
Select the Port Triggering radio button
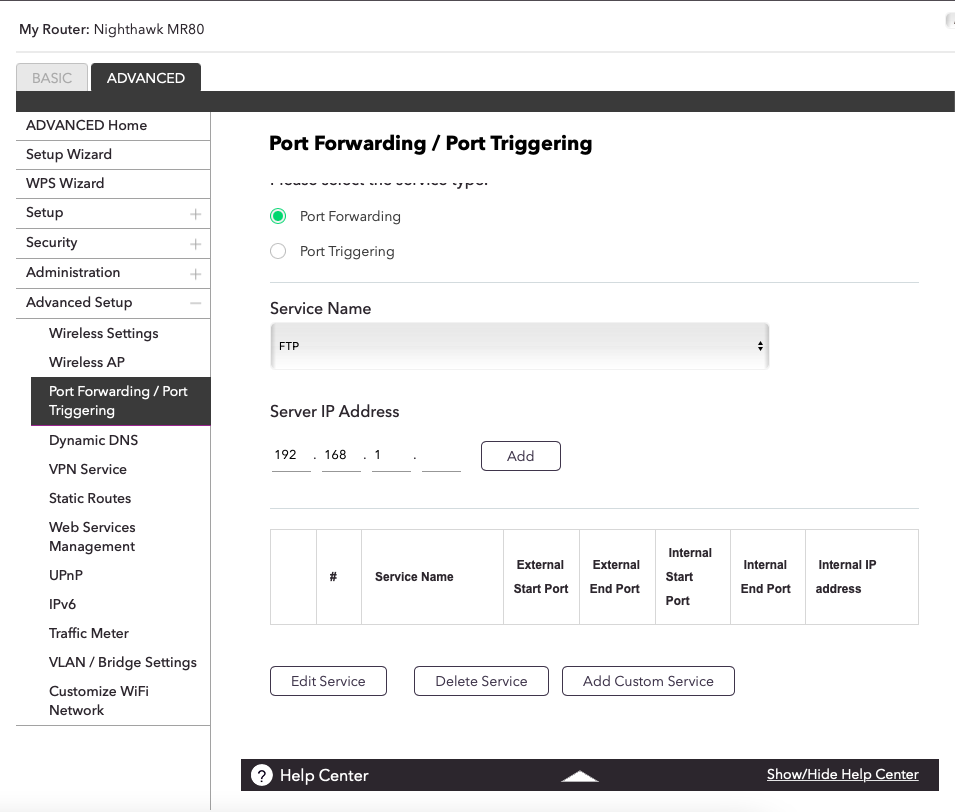(279, 252)
